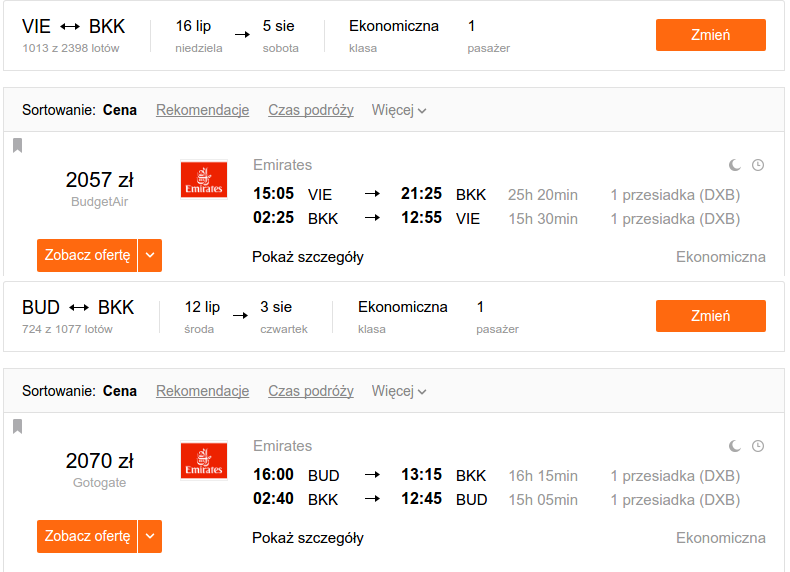Sort VIE results by Rekomendacje
This screenshot has width=790, height=572.
[x=203, y=110]
